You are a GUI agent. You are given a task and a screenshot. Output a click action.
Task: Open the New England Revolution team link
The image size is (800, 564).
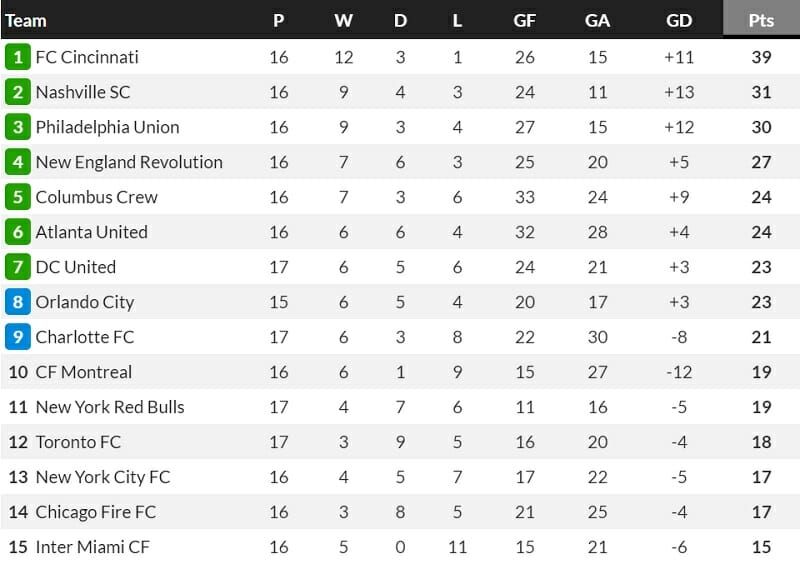tap(129, 162)
